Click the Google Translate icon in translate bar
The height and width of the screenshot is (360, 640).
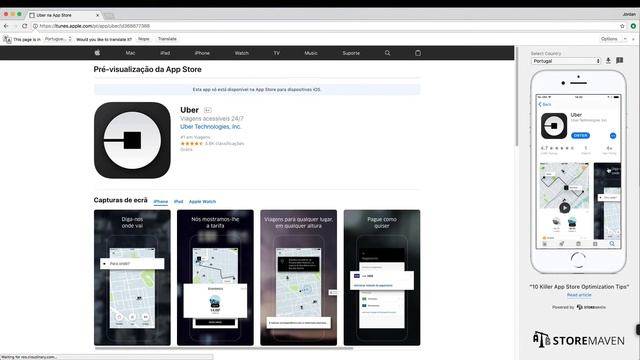pyautogui.click(x=7, y=39)
